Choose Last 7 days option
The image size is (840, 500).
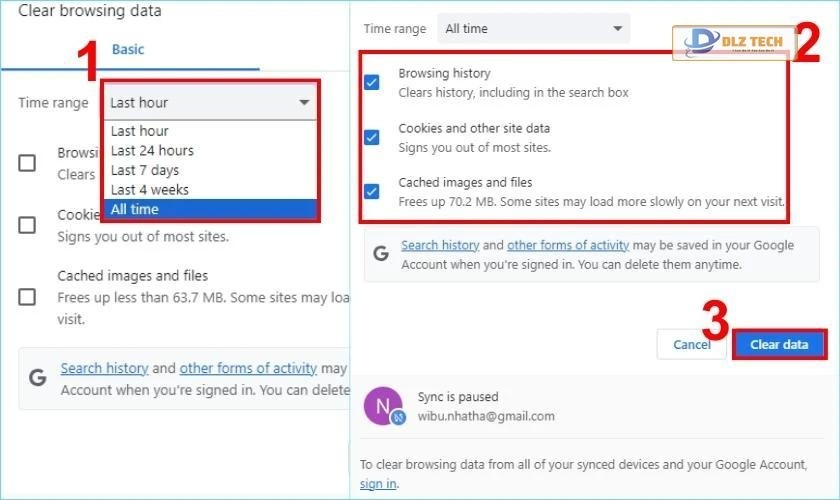[210, 170]
